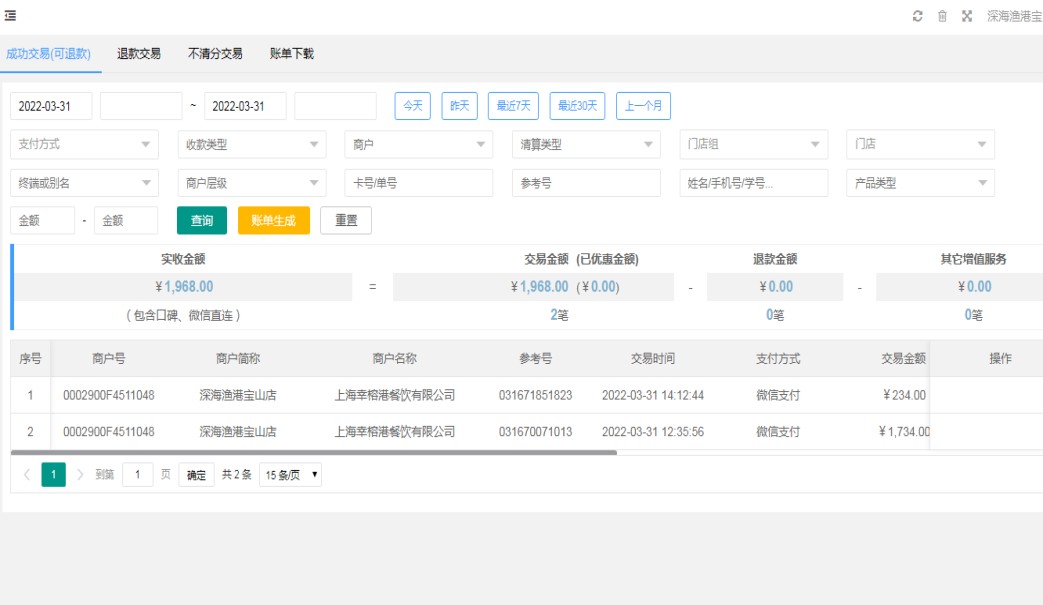The width and height of the screenshot is (1043, 605).
Task: Open the 清算类型 dropdown
Action: coord(586,144)
